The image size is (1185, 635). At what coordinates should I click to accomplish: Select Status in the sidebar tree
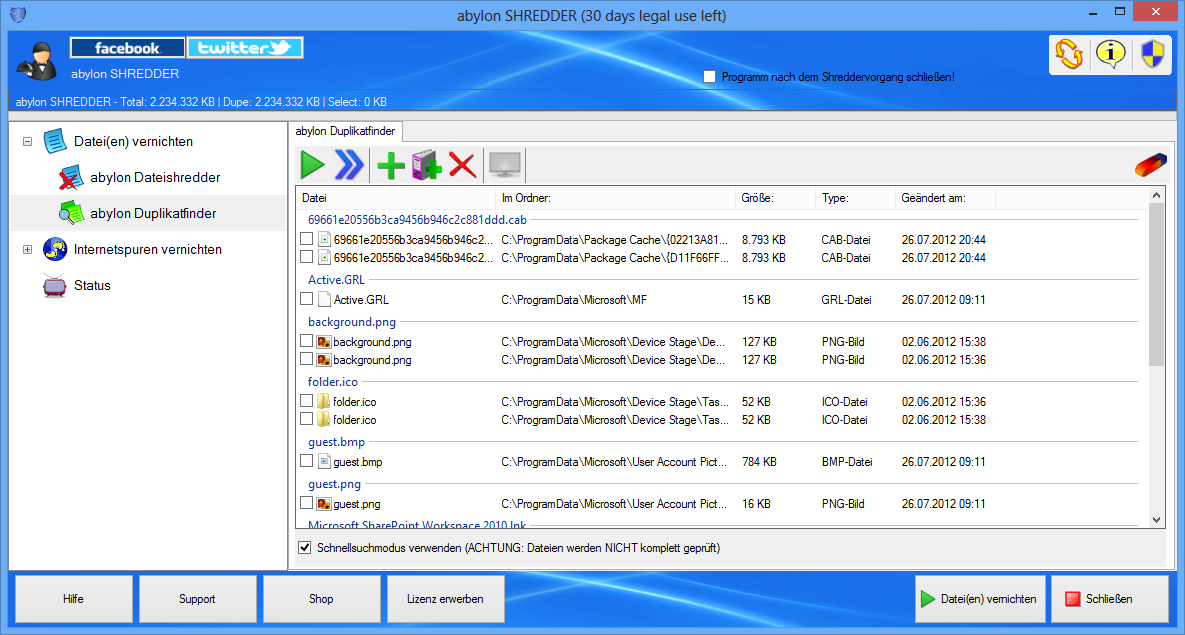click(92, 286)
